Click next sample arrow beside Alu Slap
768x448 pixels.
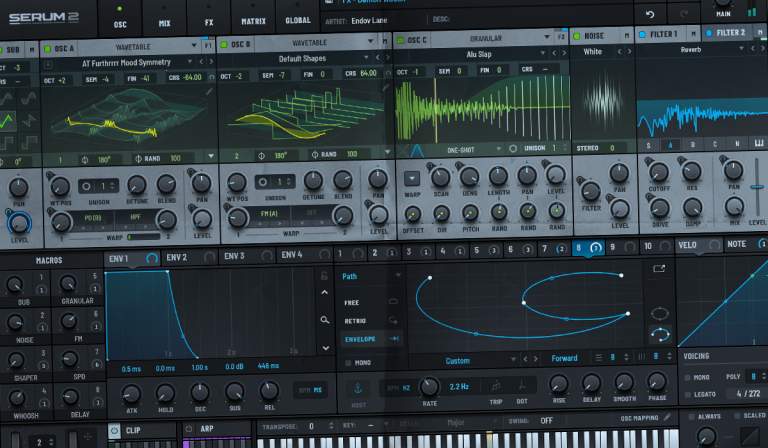564,53
